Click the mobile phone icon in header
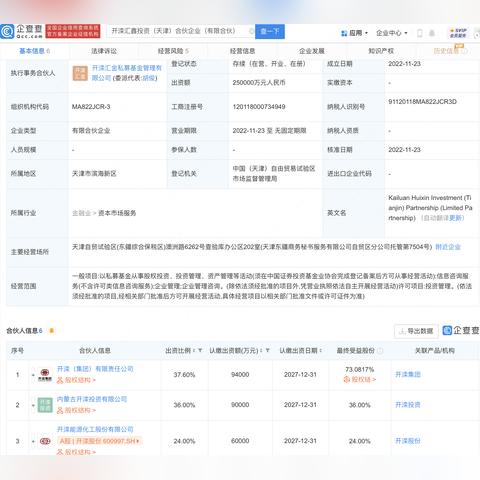The image size is (480, 480). tap(420, 33)
